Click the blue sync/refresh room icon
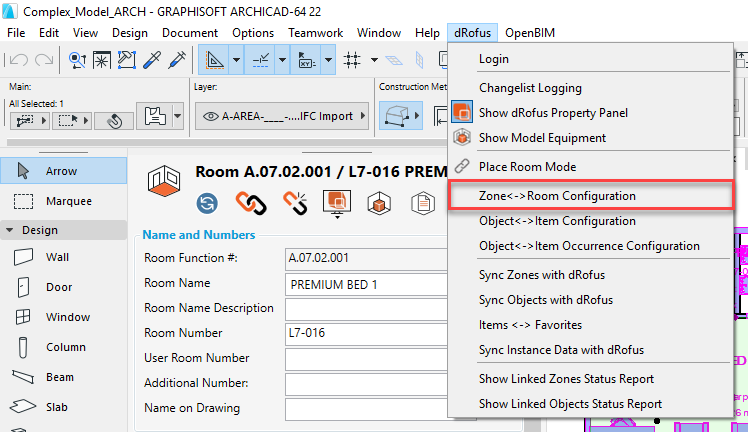 tap(208, 204)
